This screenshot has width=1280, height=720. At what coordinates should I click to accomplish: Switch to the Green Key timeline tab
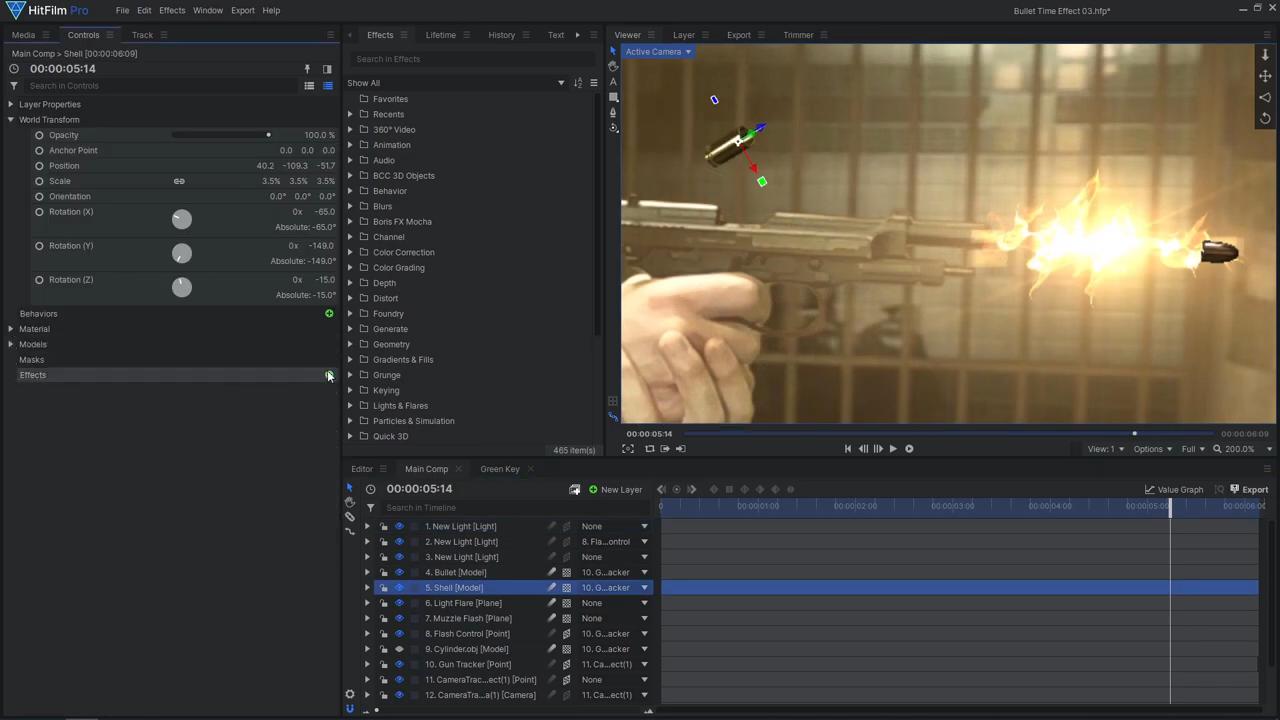tap(499, 469)
